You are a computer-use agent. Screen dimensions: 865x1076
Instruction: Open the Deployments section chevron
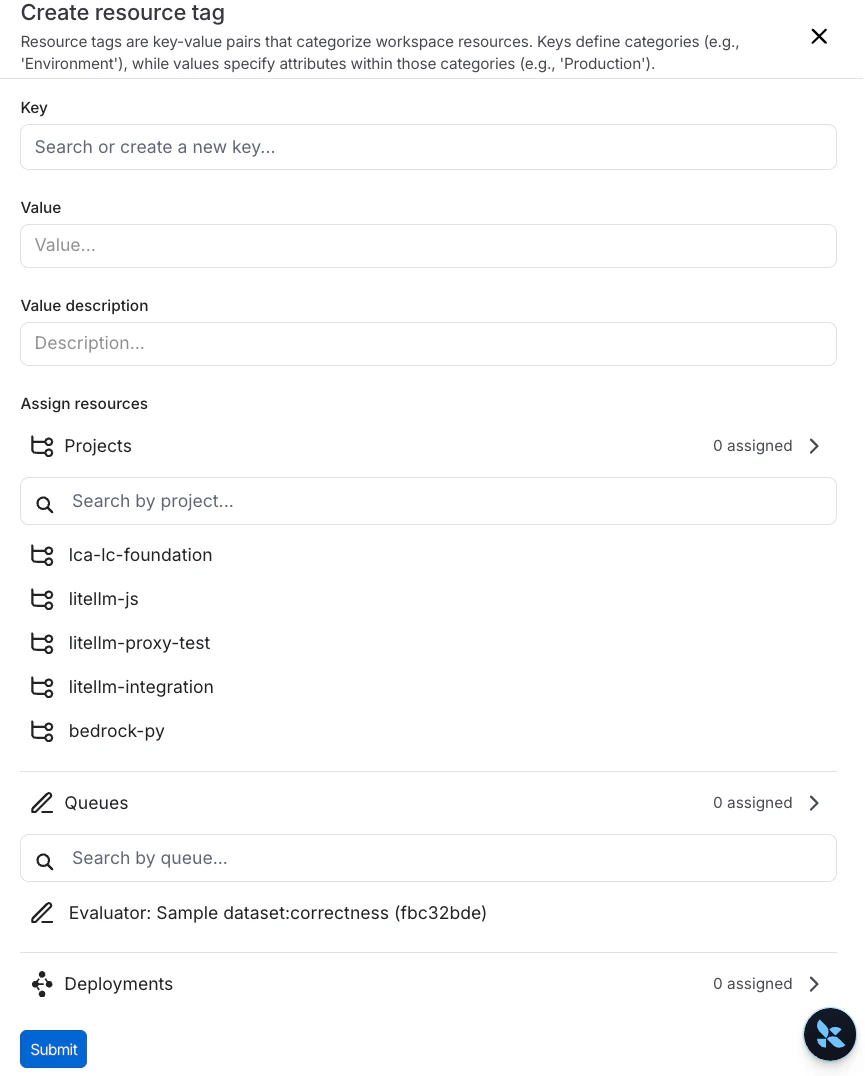(x=814, y=984)
